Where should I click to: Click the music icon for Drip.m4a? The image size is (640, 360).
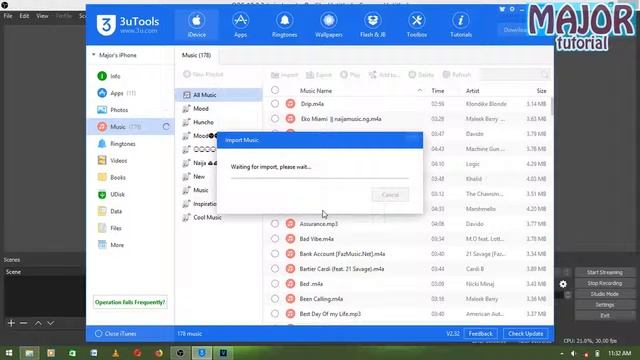pos(290,104)
